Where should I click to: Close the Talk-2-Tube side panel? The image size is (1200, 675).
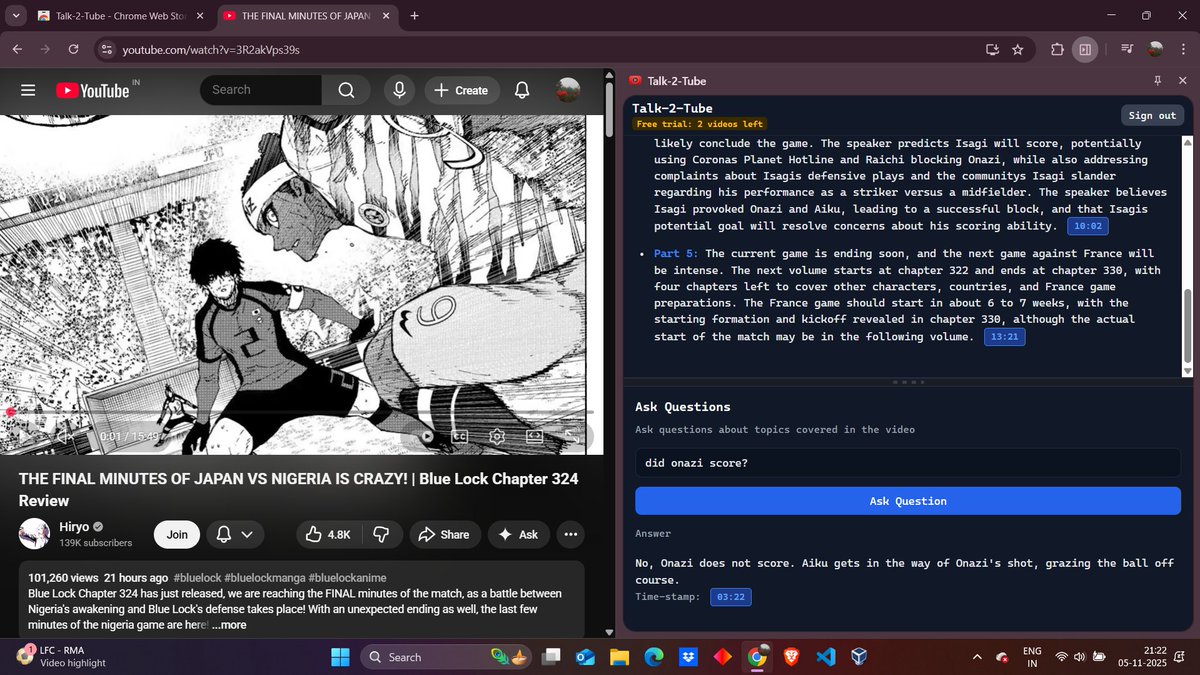coord(1182,81)
